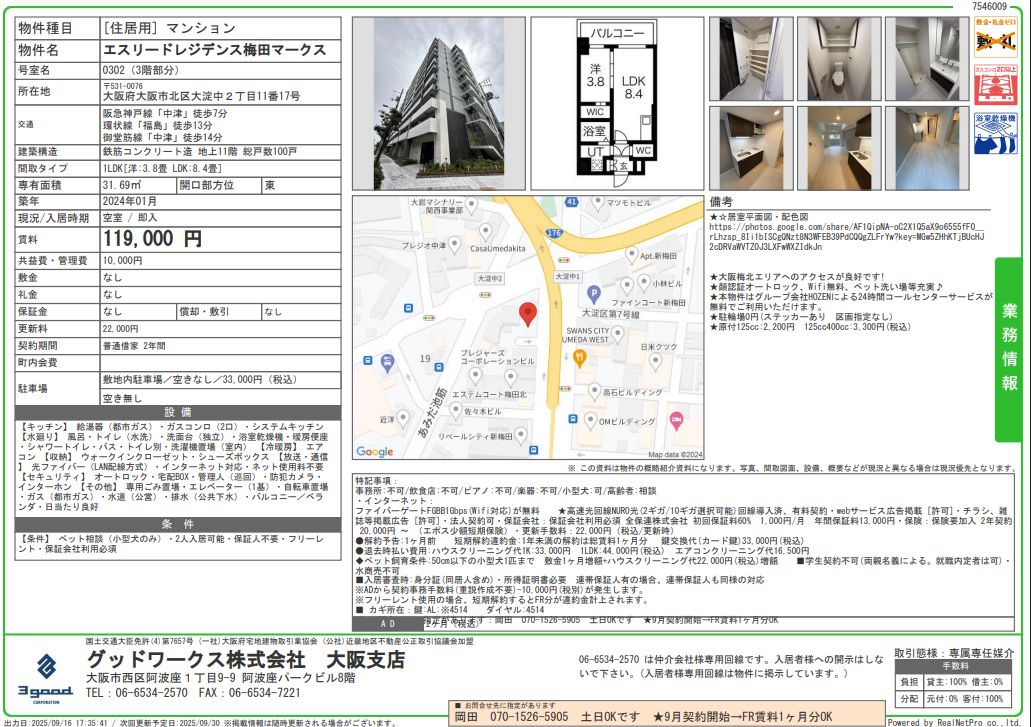
Task: Click the orange restaurant marker on map
Action: (x=579, y=358)
